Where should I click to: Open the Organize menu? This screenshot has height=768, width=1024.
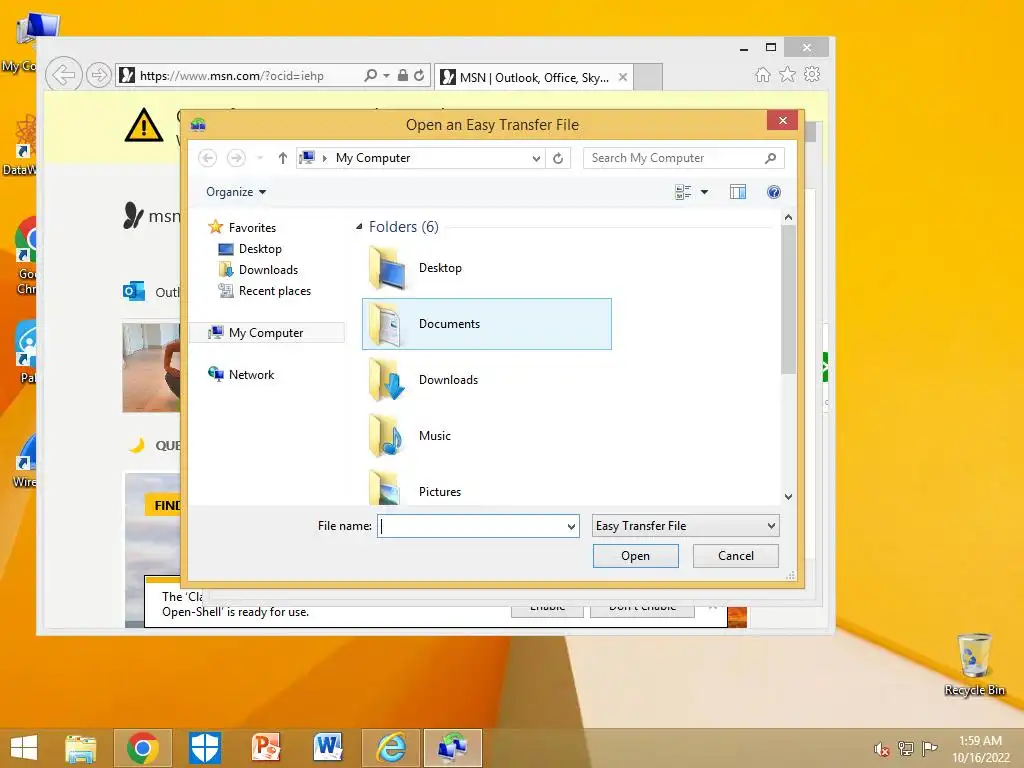[236, 192]
